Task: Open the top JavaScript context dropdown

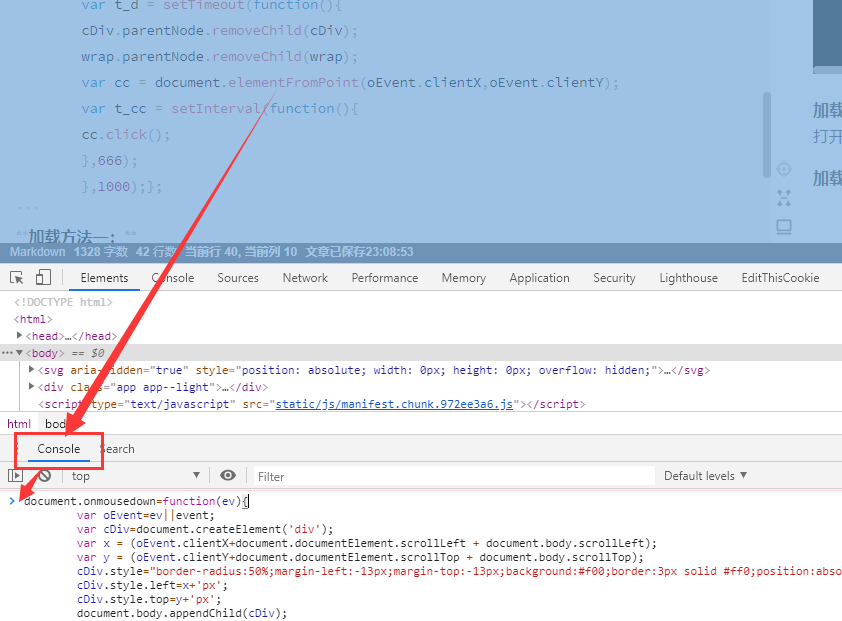Action: pos(135,476)
